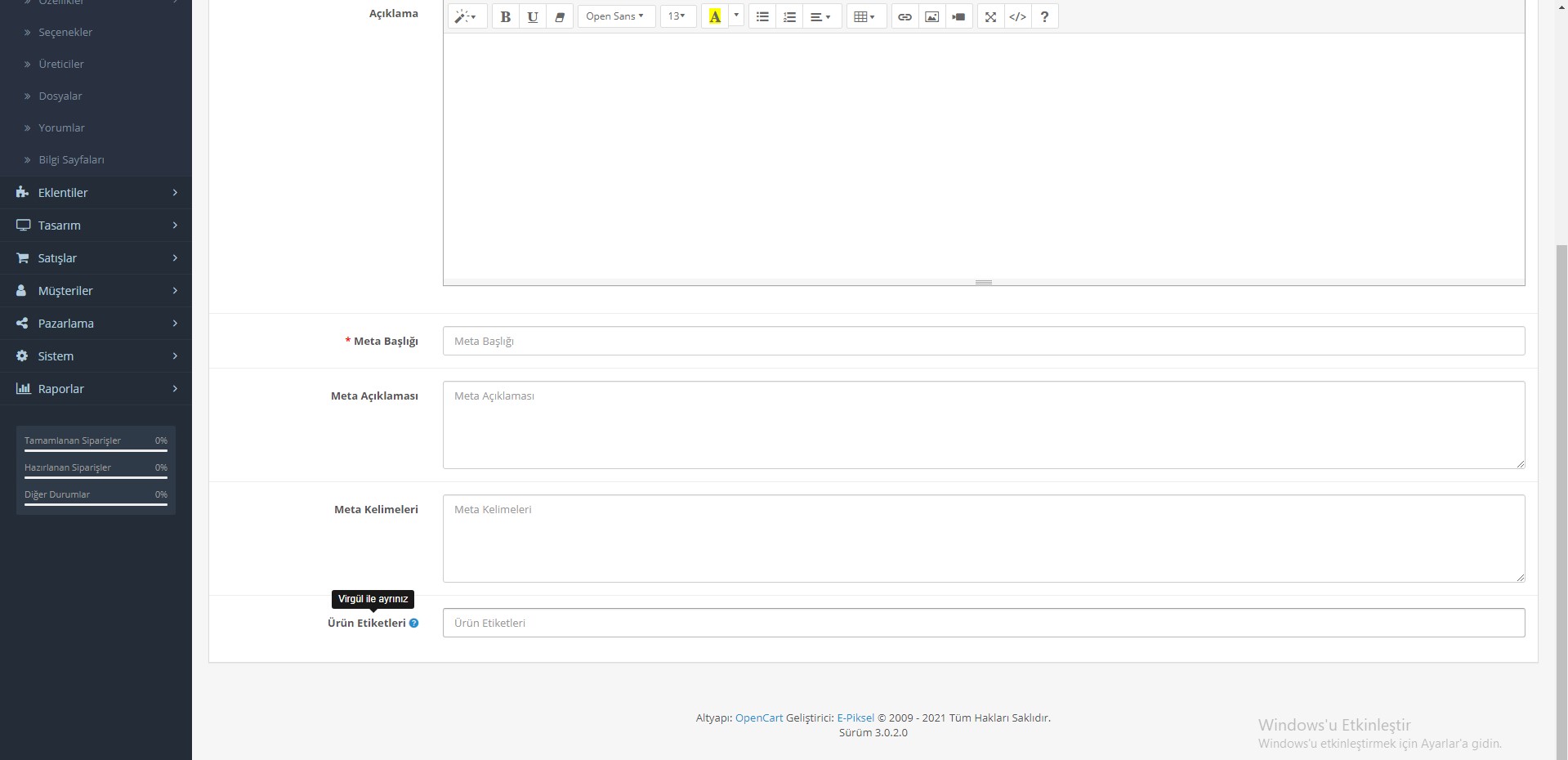Toggle bold formatting in the editor toolbar
This screenshot has width=1568, height=760.
pyautogui.click(x=506, y=16)
